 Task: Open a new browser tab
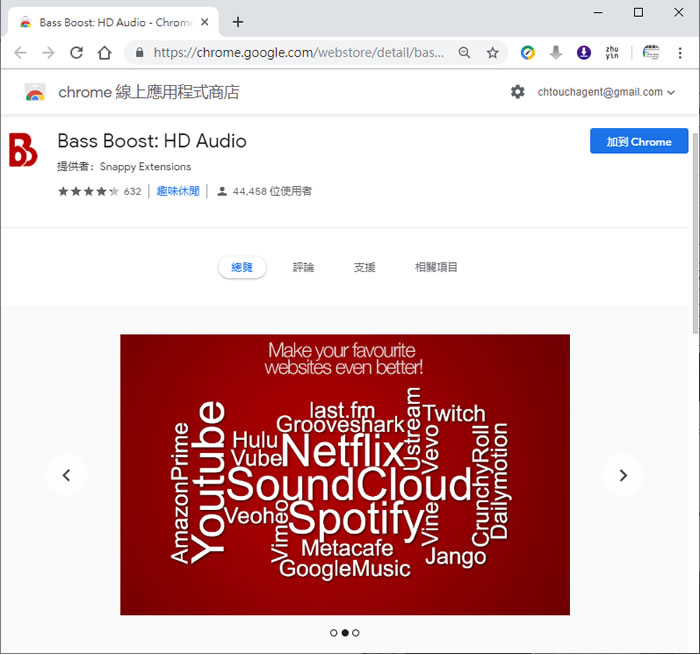click(238, 22)
